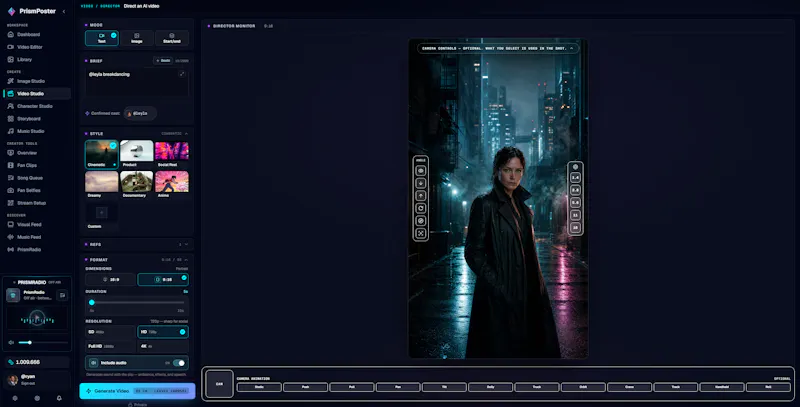Collapse the sidebar with the chevron
This screenshot has width=800, height=407.
64,11
